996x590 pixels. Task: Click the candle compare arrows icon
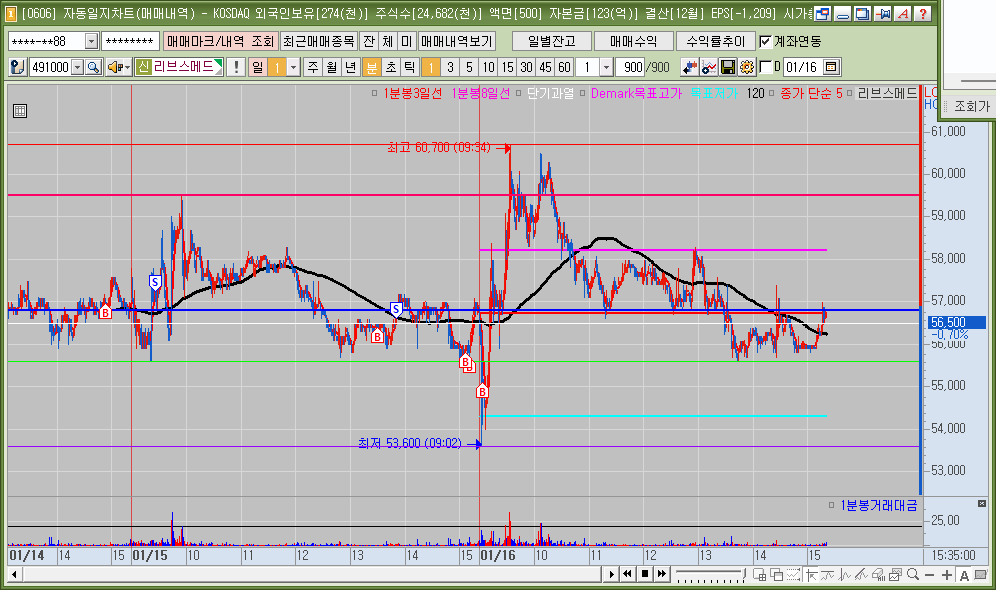(x=689, y=67)
